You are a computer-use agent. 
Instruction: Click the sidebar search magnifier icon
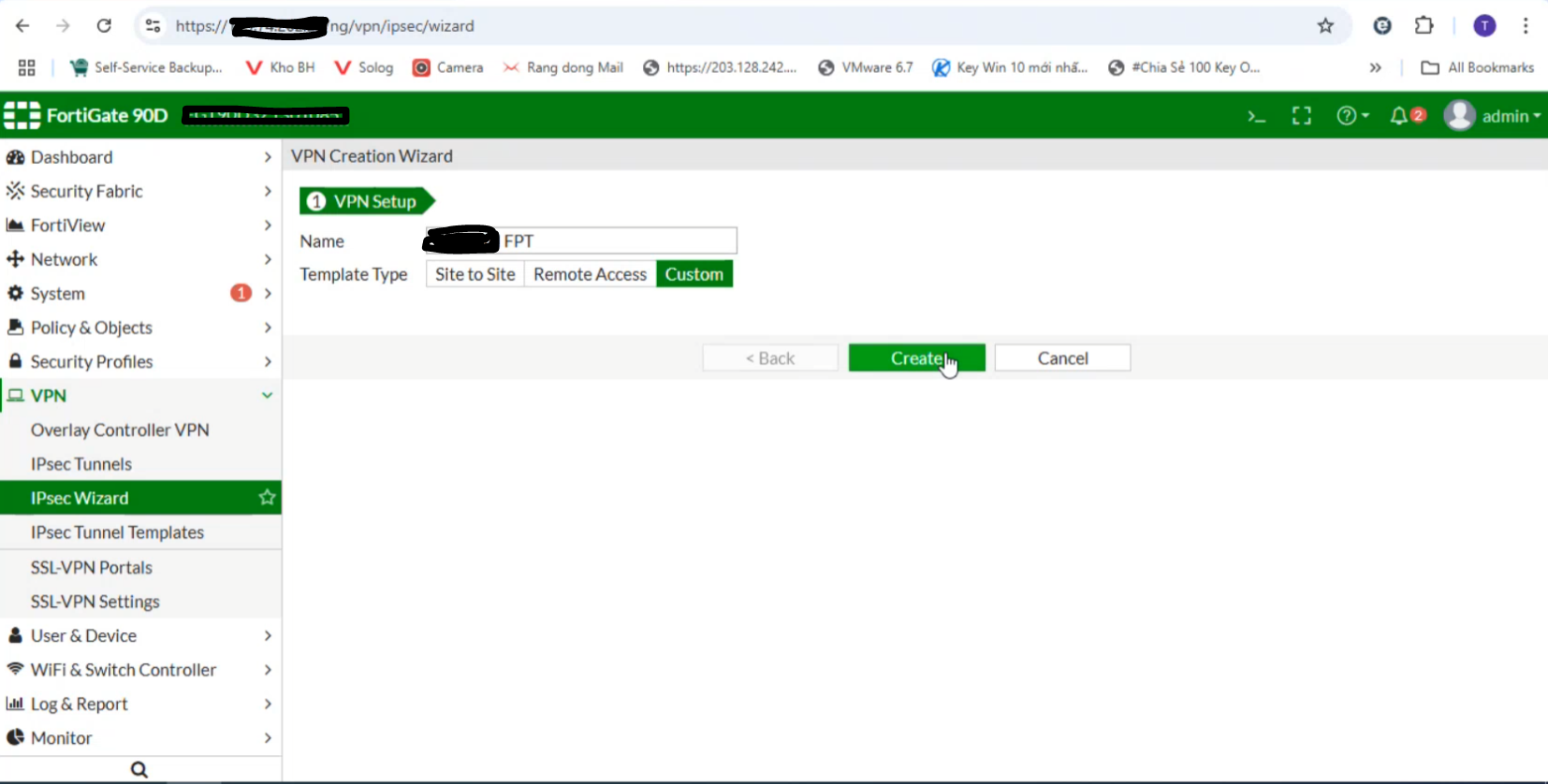(139, 769)
